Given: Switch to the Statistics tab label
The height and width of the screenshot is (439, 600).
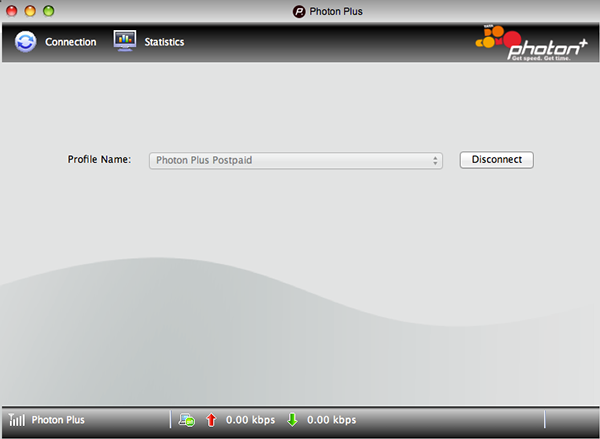Looking at the screenshot, I should pyautogui.click(x=164, y=42).
